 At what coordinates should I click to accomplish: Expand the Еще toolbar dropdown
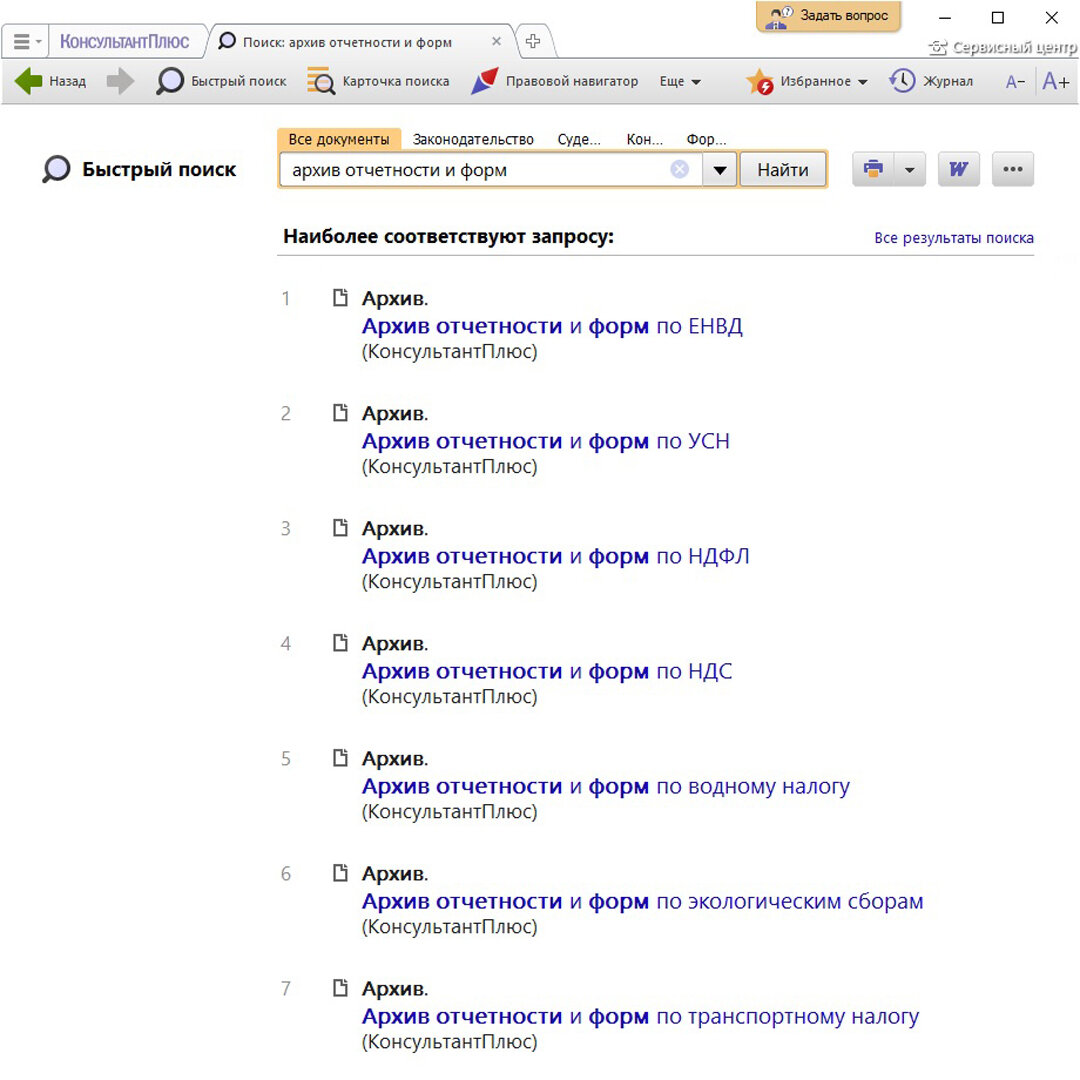[680, 81]
